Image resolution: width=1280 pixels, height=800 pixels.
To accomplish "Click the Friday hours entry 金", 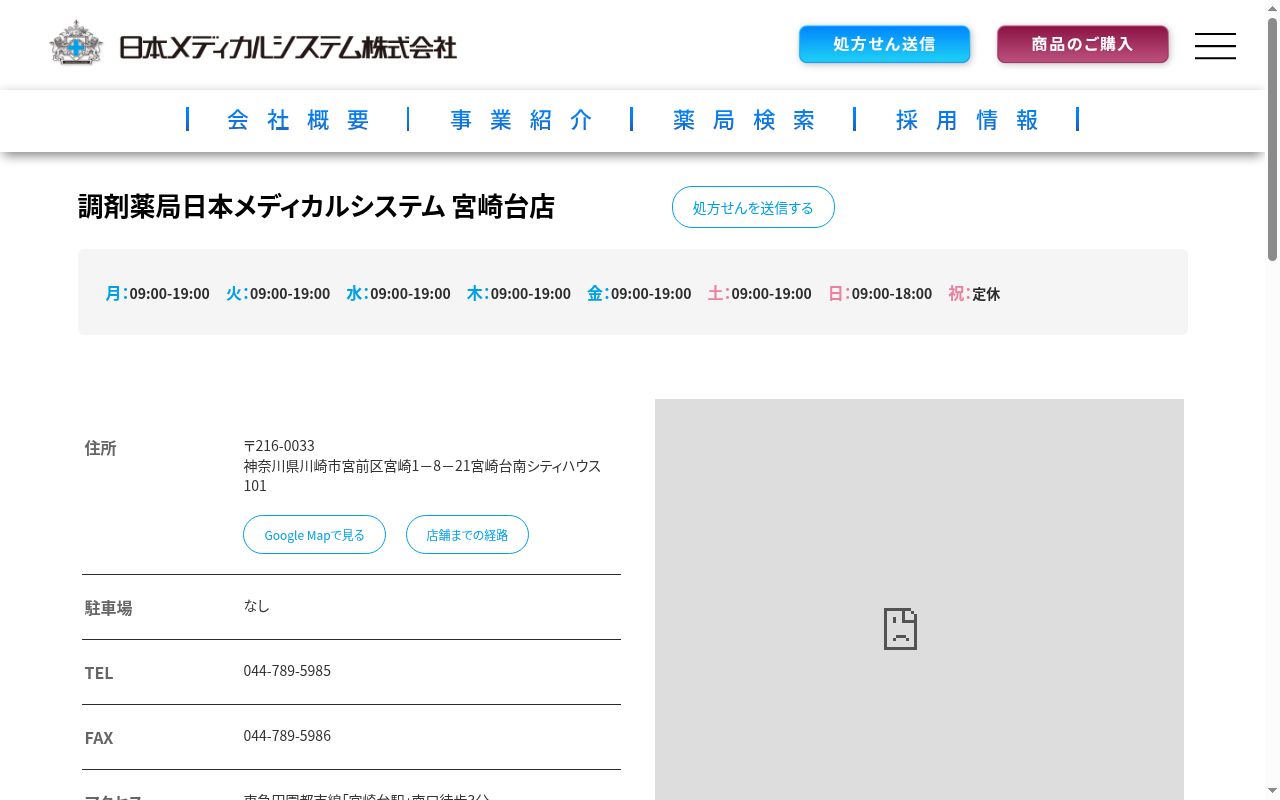I will tap(639, 293).
